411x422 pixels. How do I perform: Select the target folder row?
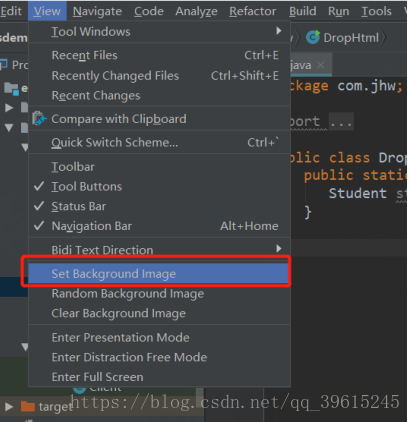pos(102,406)
